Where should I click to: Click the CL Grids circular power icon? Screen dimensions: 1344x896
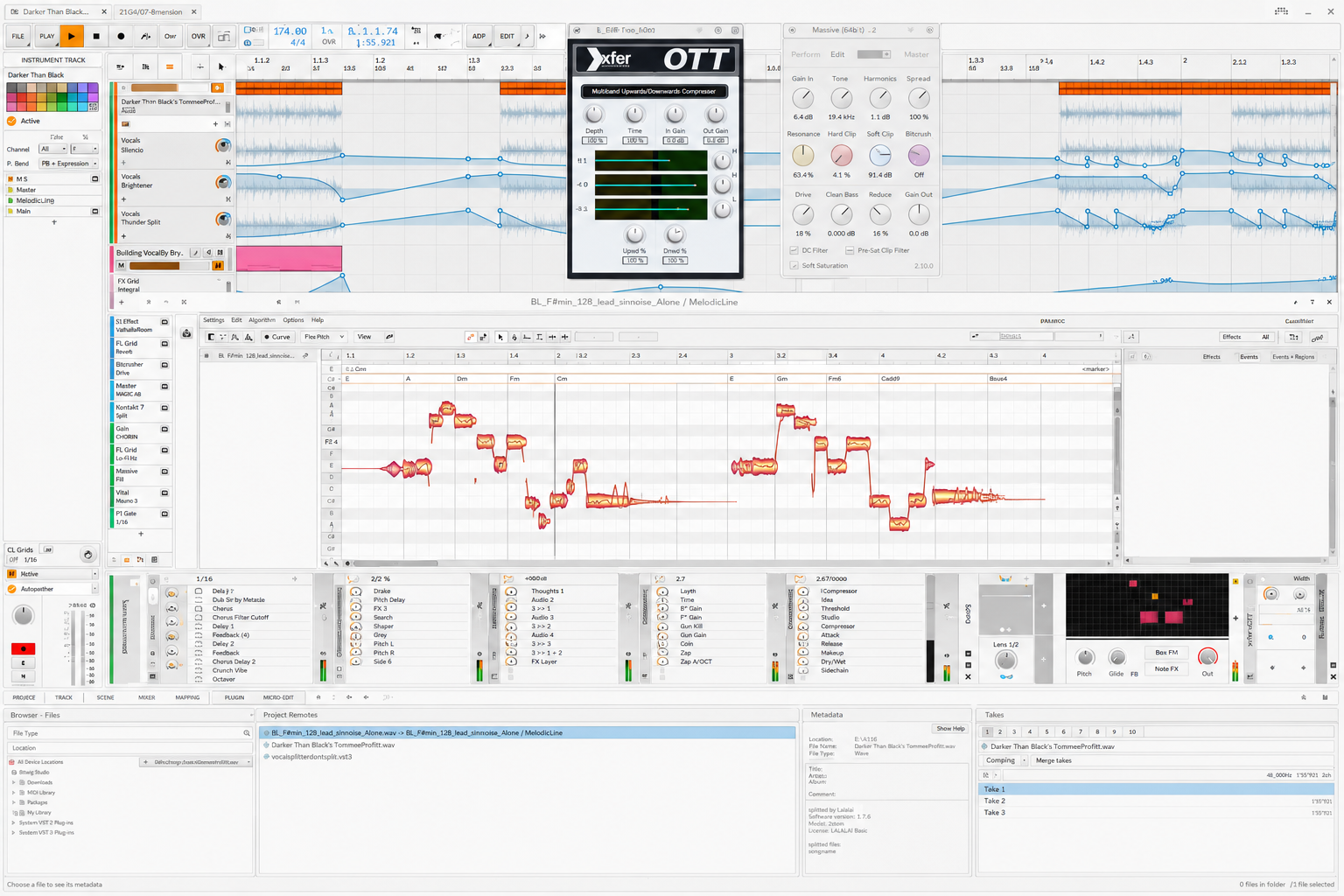87,555
